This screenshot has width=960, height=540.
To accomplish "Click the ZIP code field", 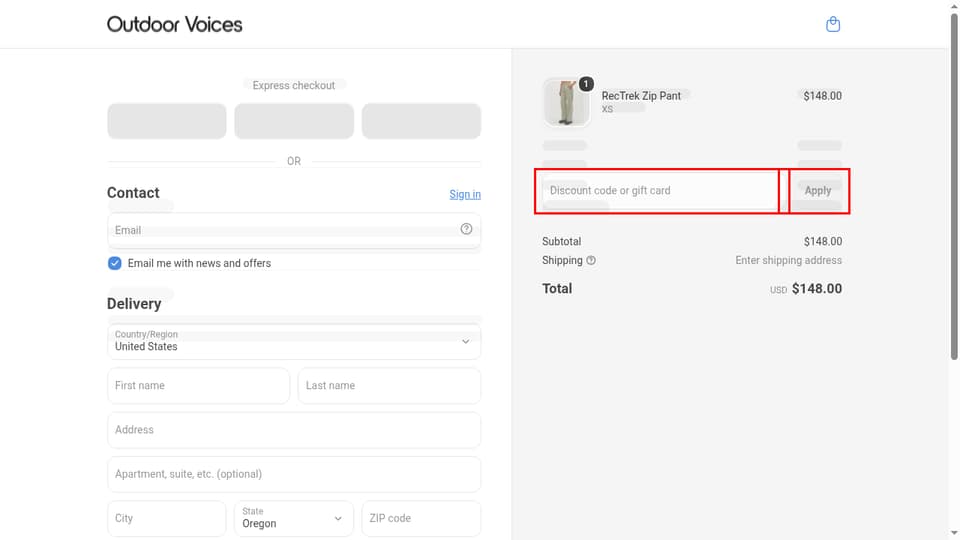I will (421, 518).
